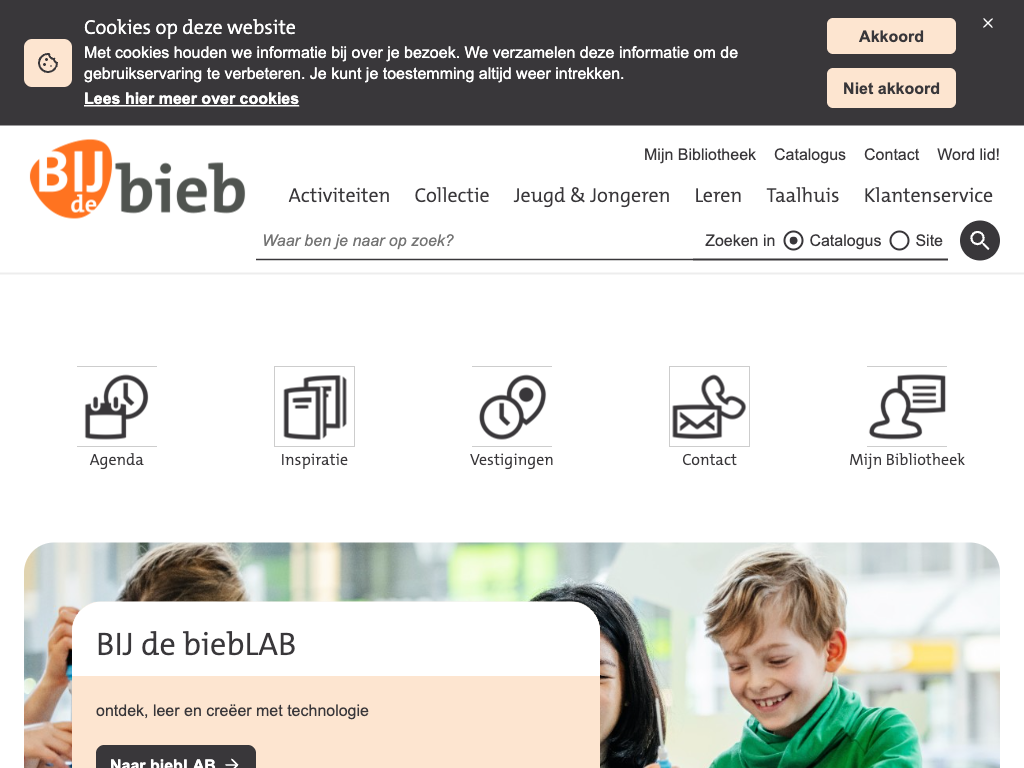Click the magnifying glass search button
The width and height of the screenshot is (1024, 768).
click(980, 240)
